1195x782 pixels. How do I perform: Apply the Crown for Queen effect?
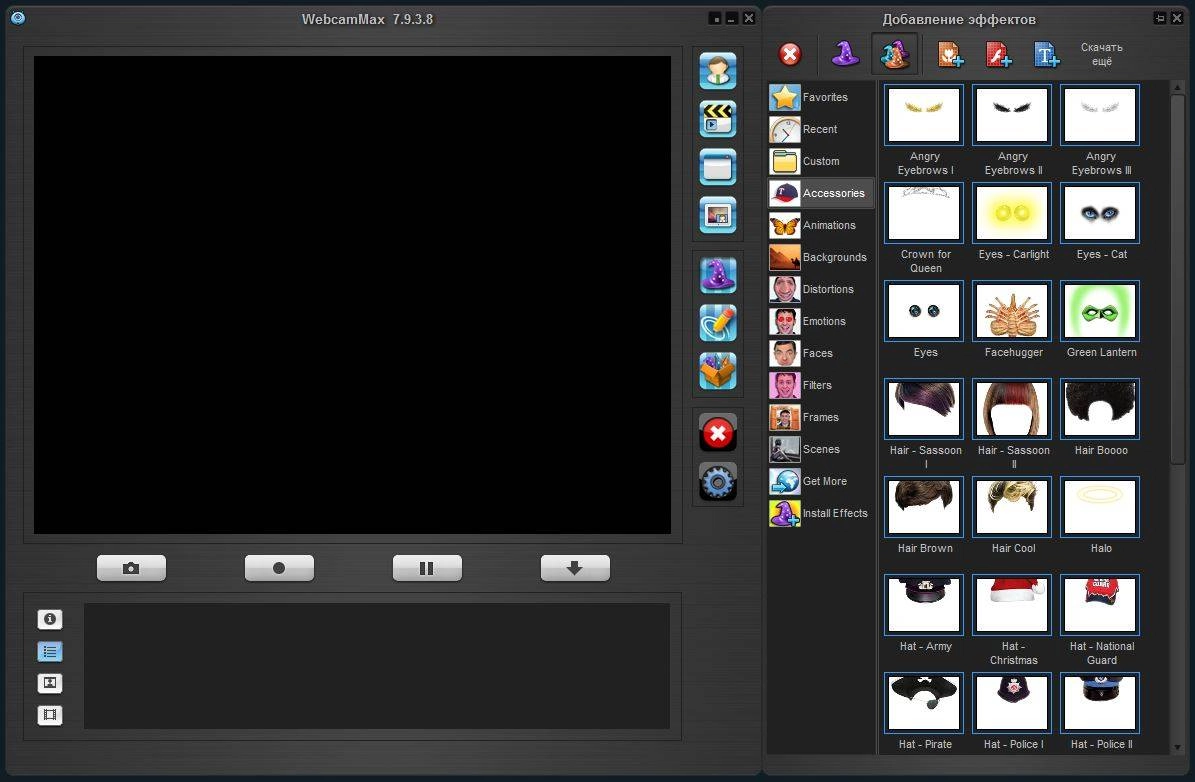924,213
